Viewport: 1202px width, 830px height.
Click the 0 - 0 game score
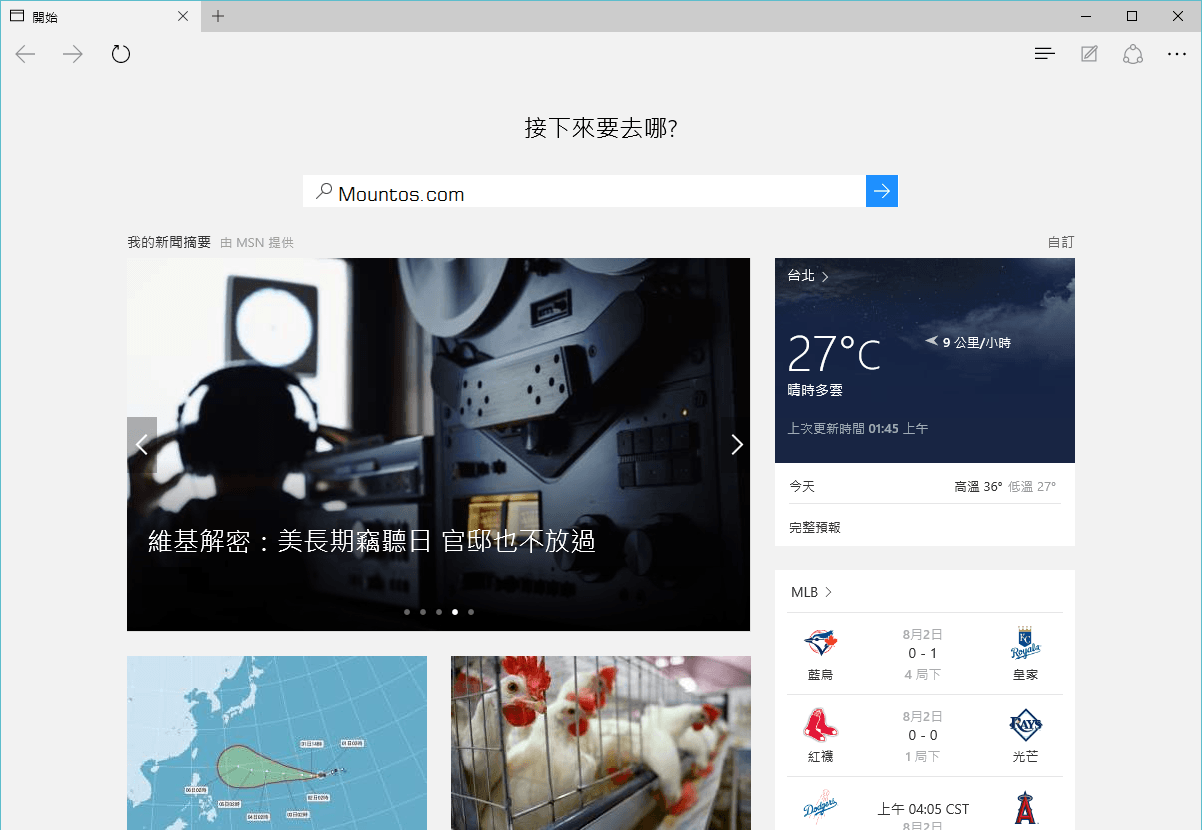click(922, 735)
